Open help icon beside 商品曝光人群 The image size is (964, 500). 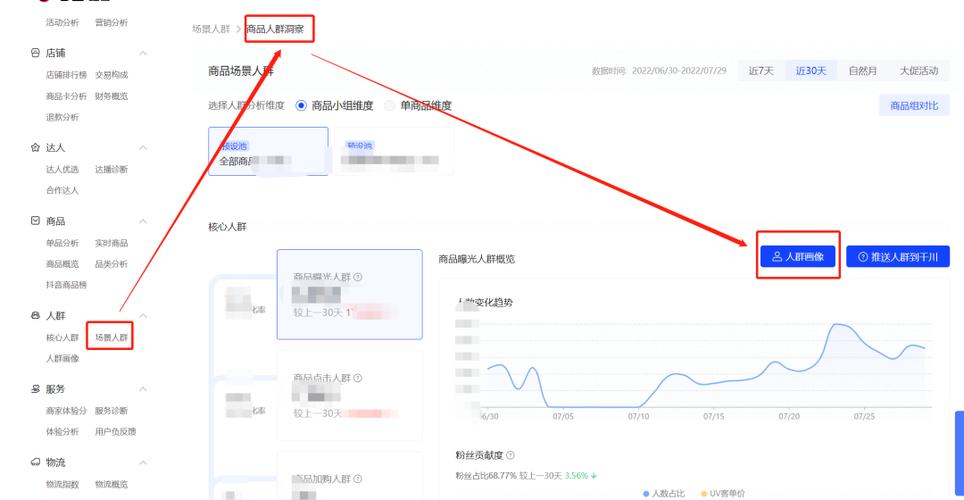358,277
